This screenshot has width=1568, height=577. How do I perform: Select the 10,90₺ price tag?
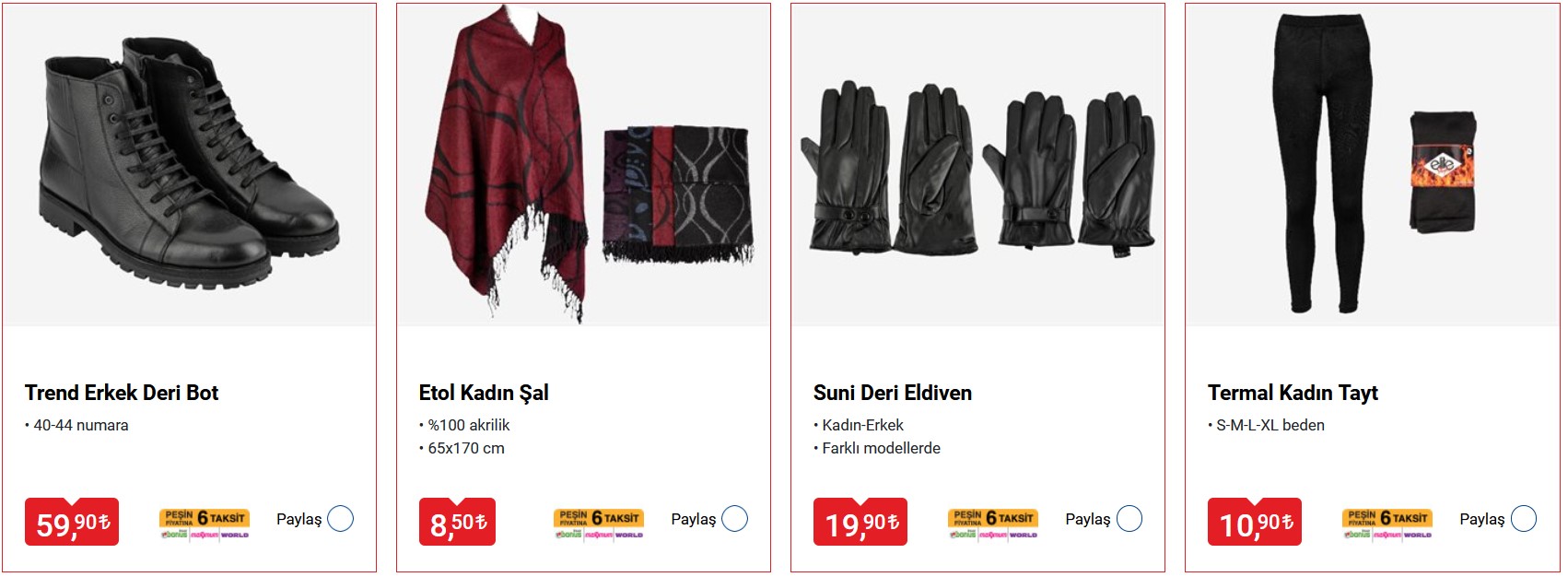click(1255, 522)
